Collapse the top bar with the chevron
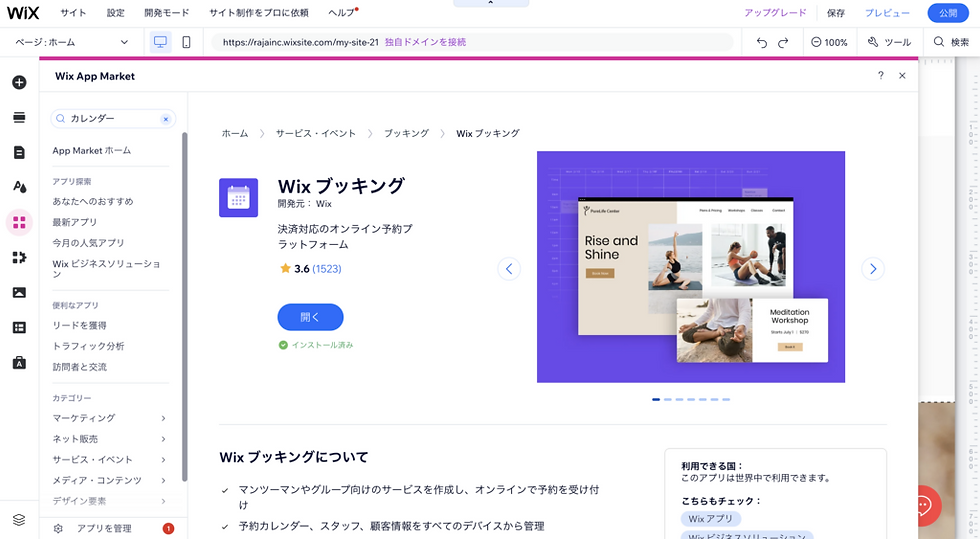The height and width of the screenshot is (539, 980). coord(491,3)
